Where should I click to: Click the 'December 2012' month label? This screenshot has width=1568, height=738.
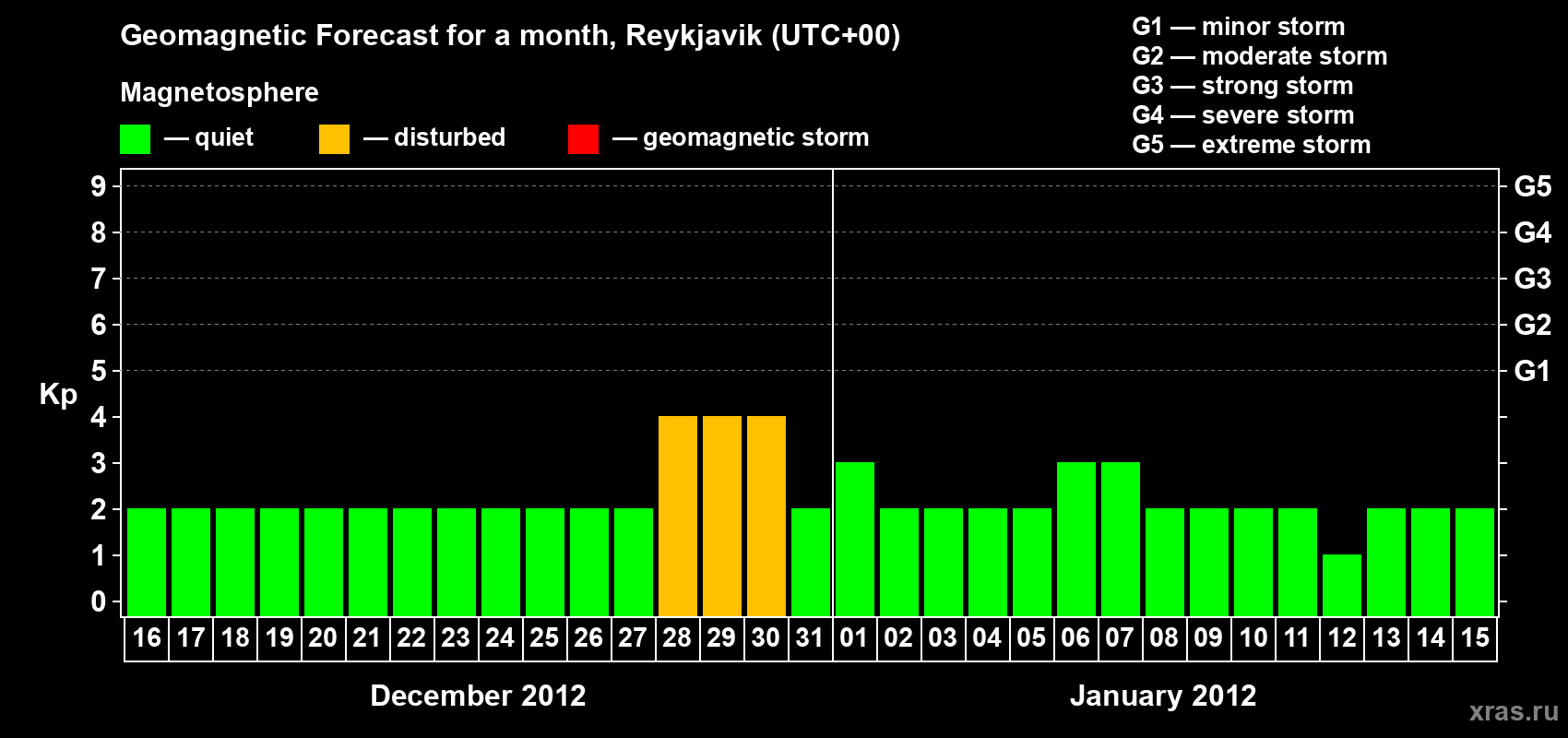tap(478, 696)
